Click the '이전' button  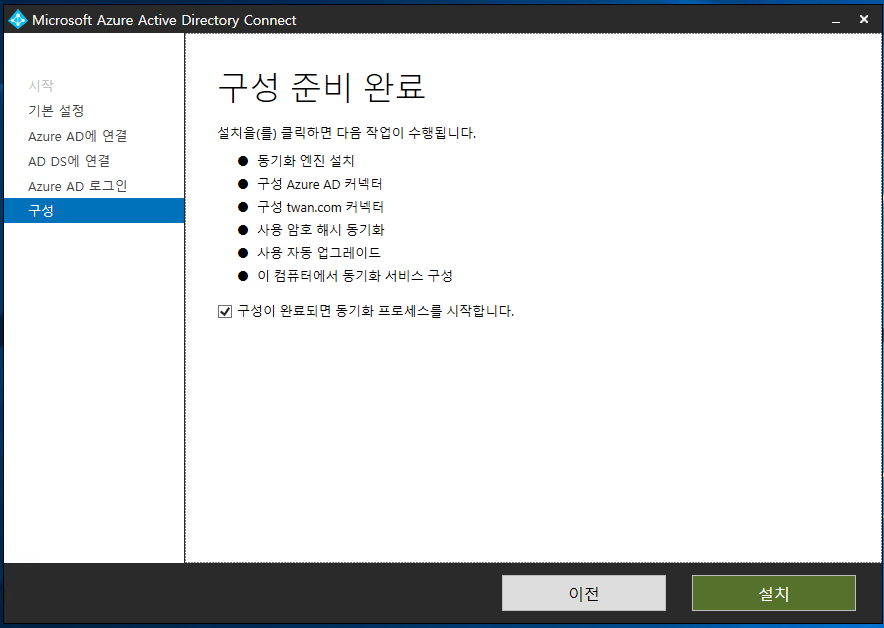pyautogui.click(x=584, y=593)
